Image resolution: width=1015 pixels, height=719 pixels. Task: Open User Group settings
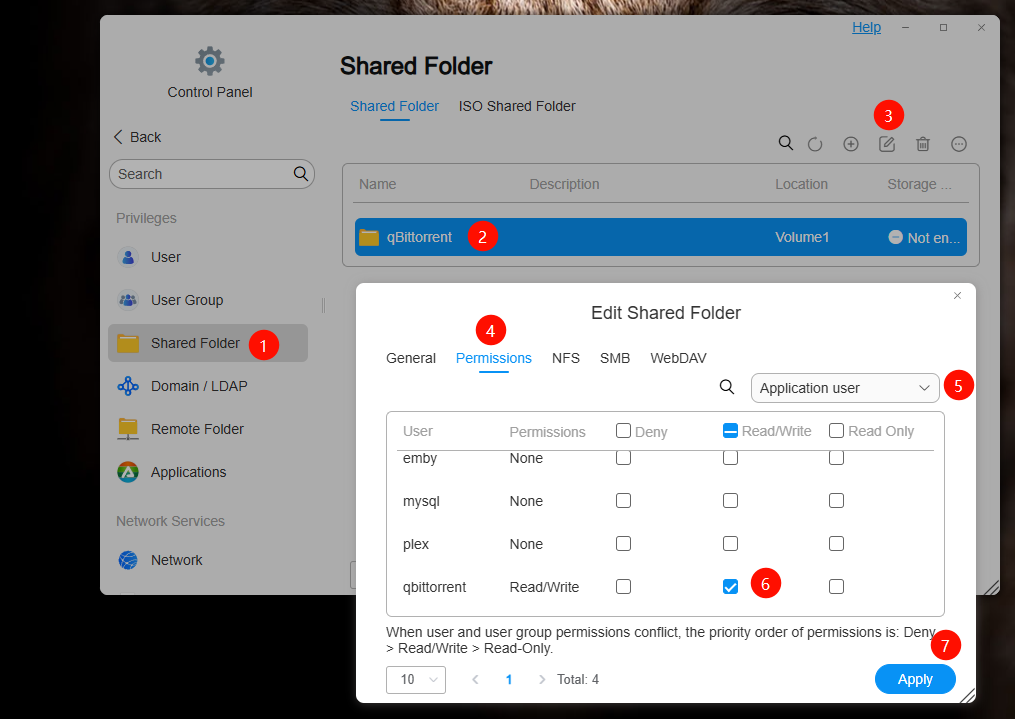208,300
